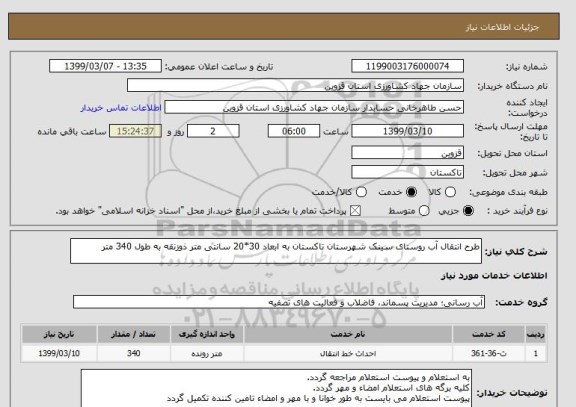Click quantity cell 340 in table
The image size is (576, 407).
[133, 353]
